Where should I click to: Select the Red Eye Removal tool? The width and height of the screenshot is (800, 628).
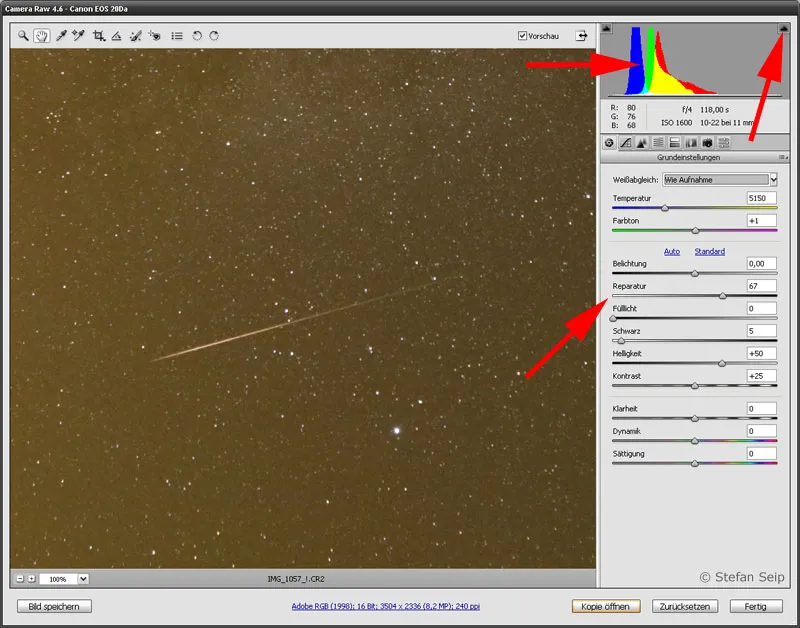point(154,36)
